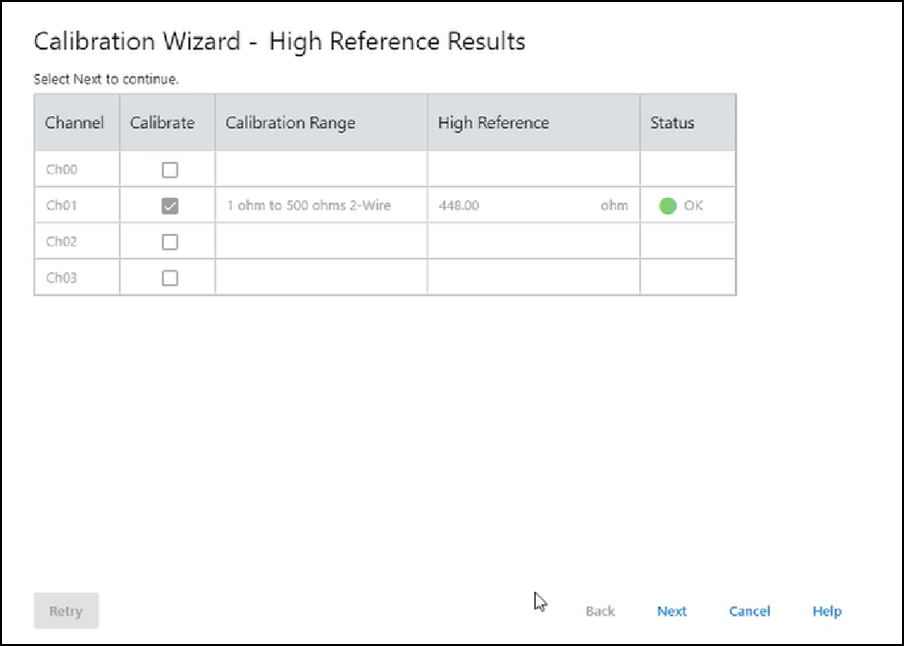Tick the Ch03 calibrate checkbox
Image resolution: width=904 pixels, height=646 pixels.
(x=170, y=278)
